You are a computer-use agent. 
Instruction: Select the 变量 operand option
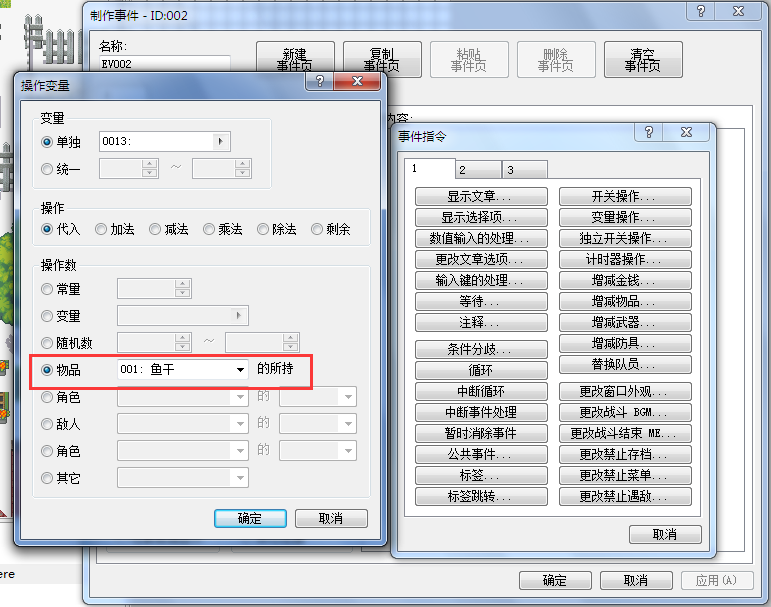click(x=47, y=316)
